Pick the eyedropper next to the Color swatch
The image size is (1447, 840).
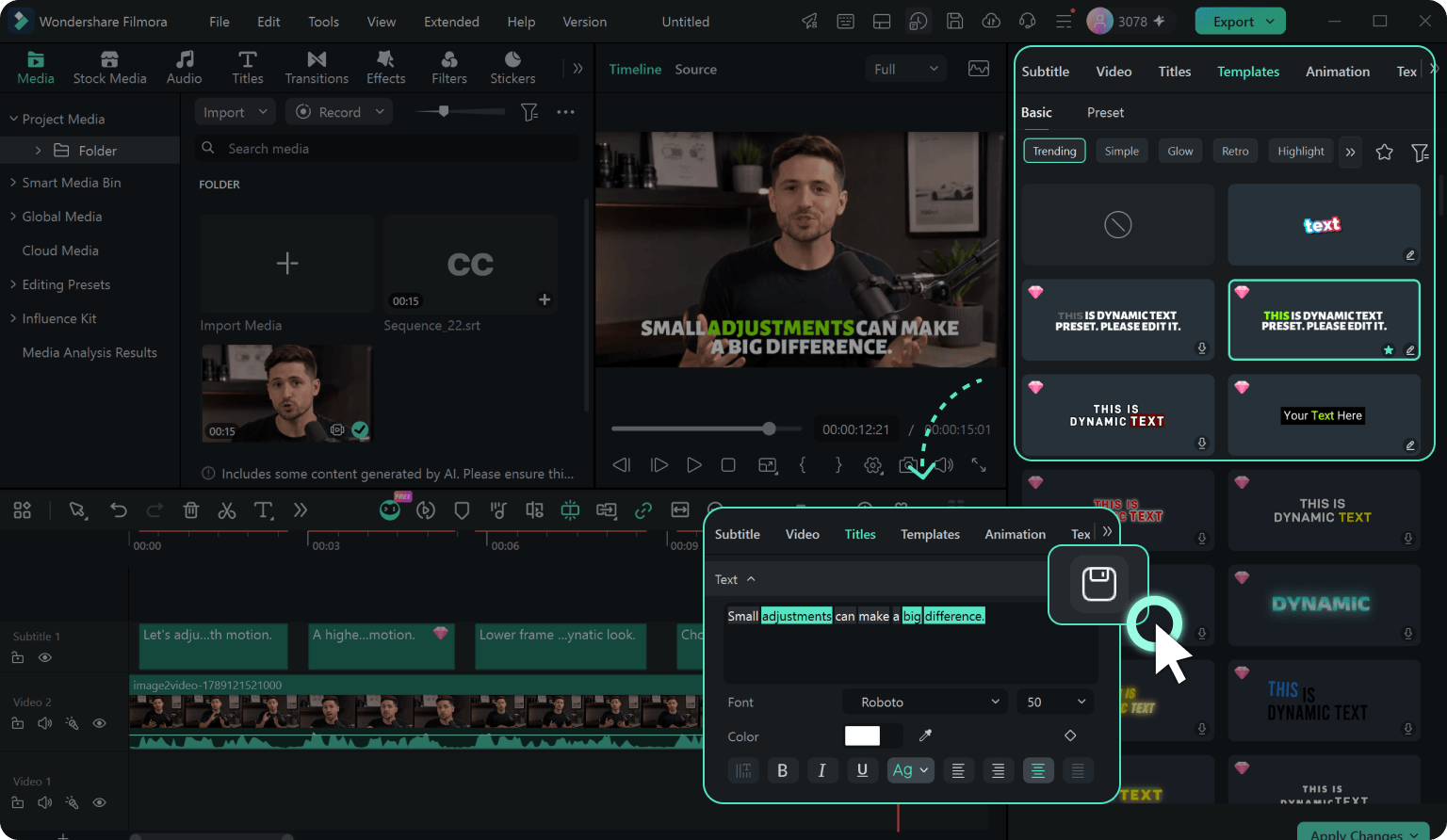tap(925, 735)
